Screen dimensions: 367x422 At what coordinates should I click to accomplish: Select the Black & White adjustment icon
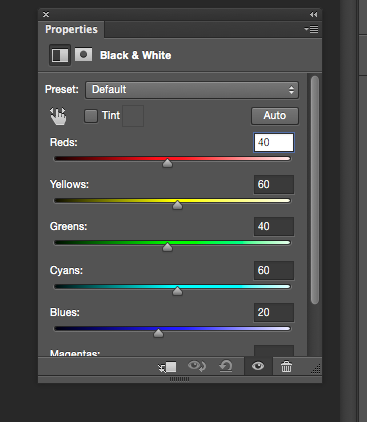pyautogui.click(x=60, y=55)
